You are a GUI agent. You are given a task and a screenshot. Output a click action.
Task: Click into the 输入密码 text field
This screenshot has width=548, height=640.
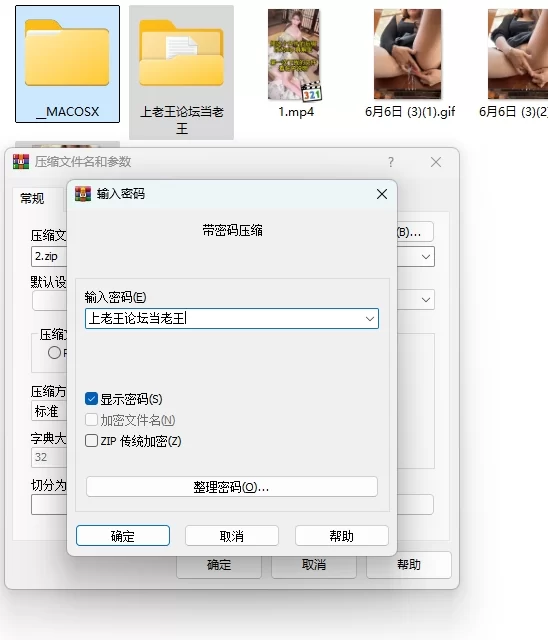tap(224, 319)
